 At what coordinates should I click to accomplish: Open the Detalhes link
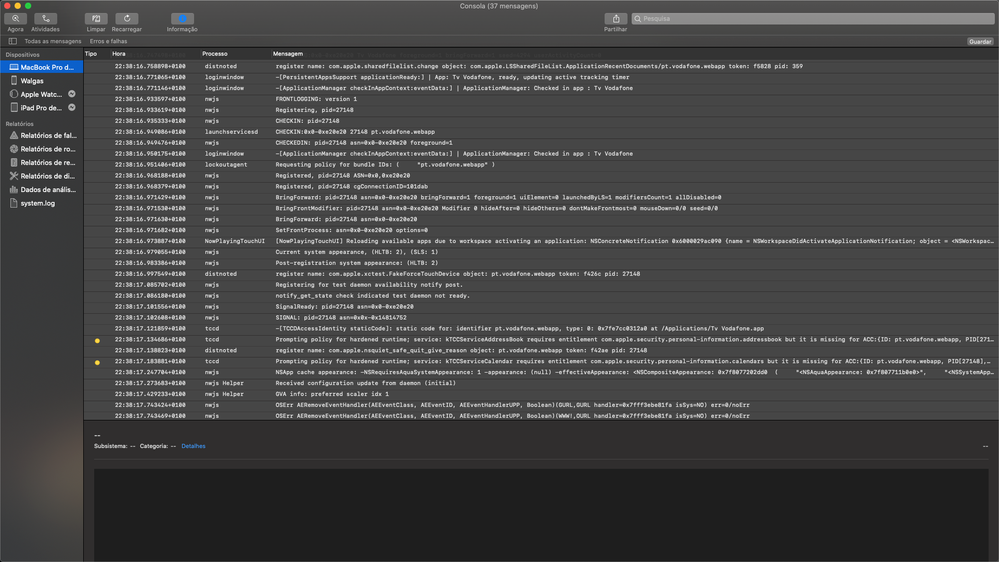tap(193, 446)
